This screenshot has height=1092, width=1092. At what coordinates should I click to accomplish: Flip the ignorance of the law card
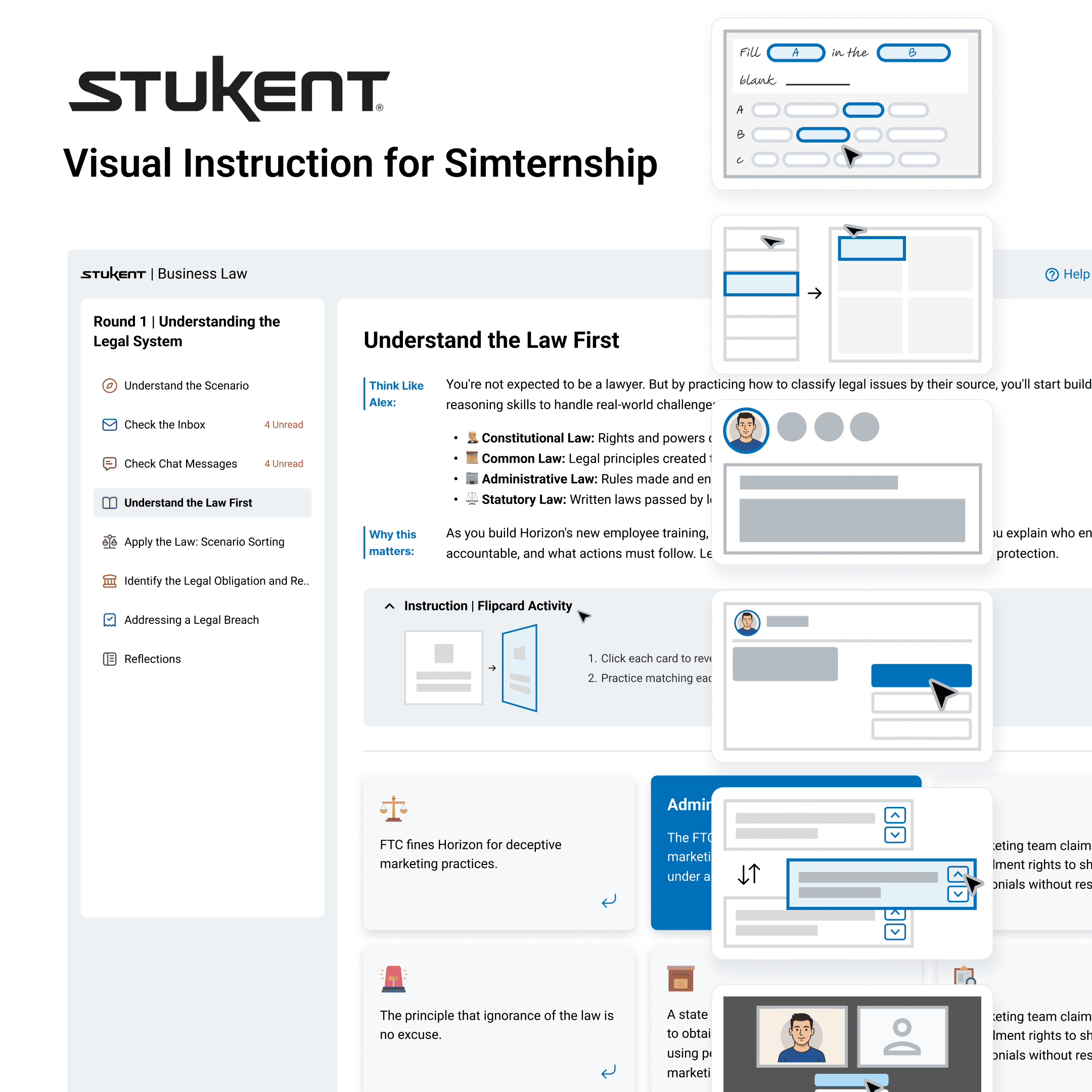click(609, 1072)
